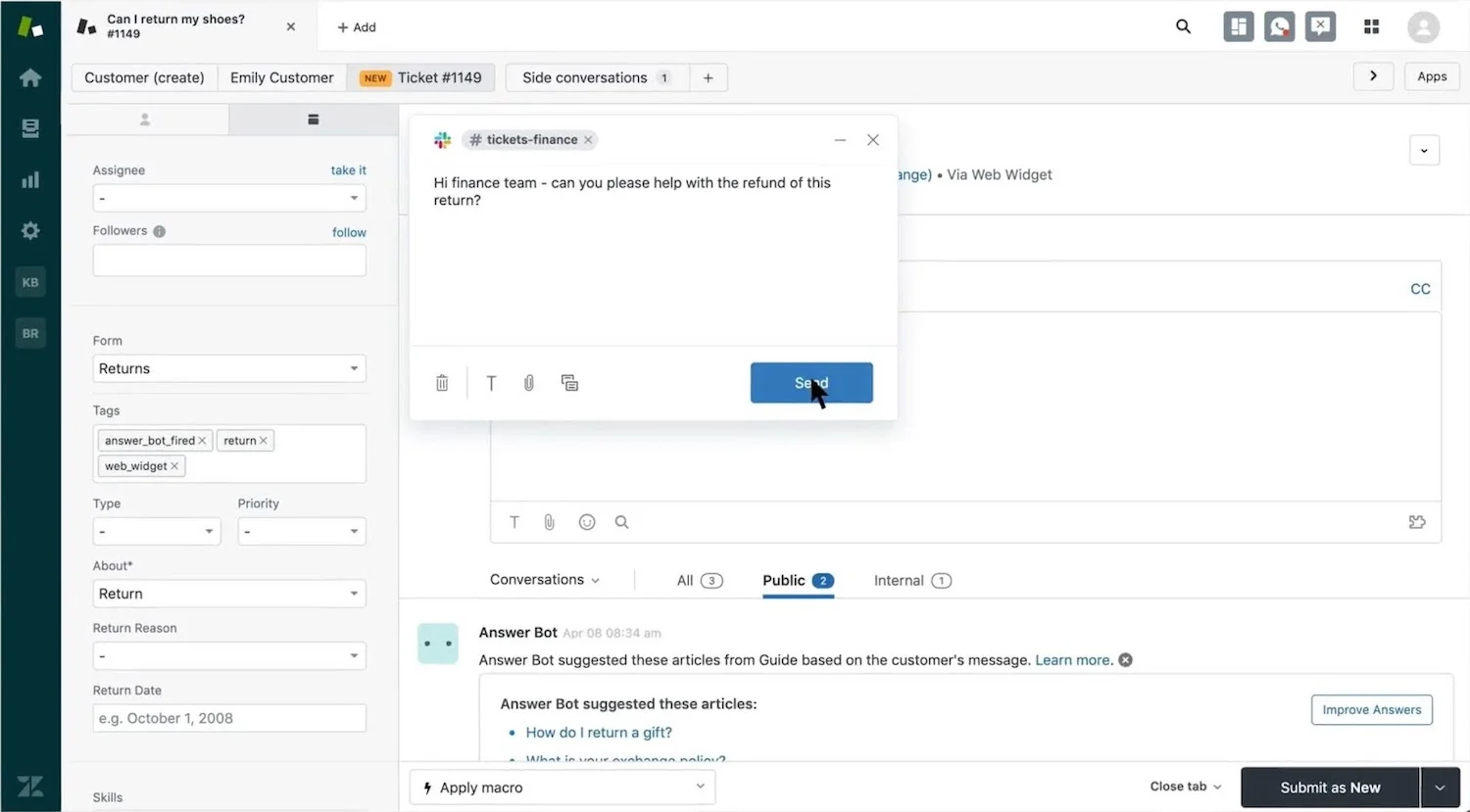Click the take it link
The height and width of the screenshot is (812, 1470).
click(348, 170)
